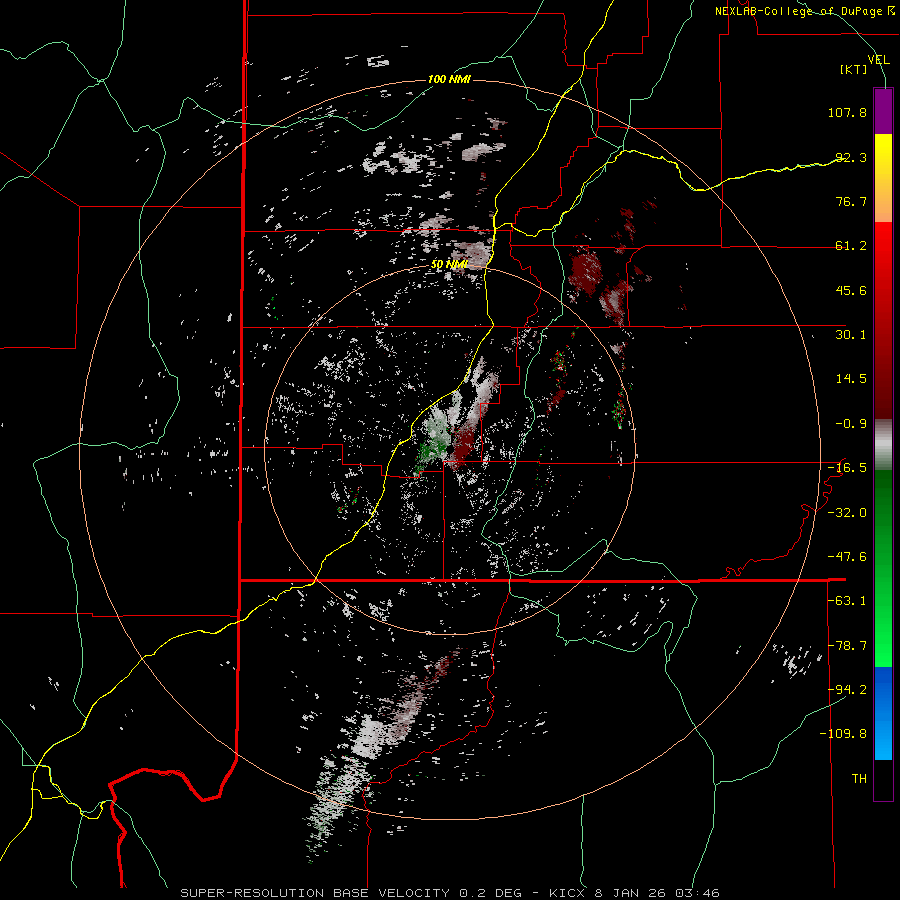Click the 92.3 velocity scale value

[851, 157]
